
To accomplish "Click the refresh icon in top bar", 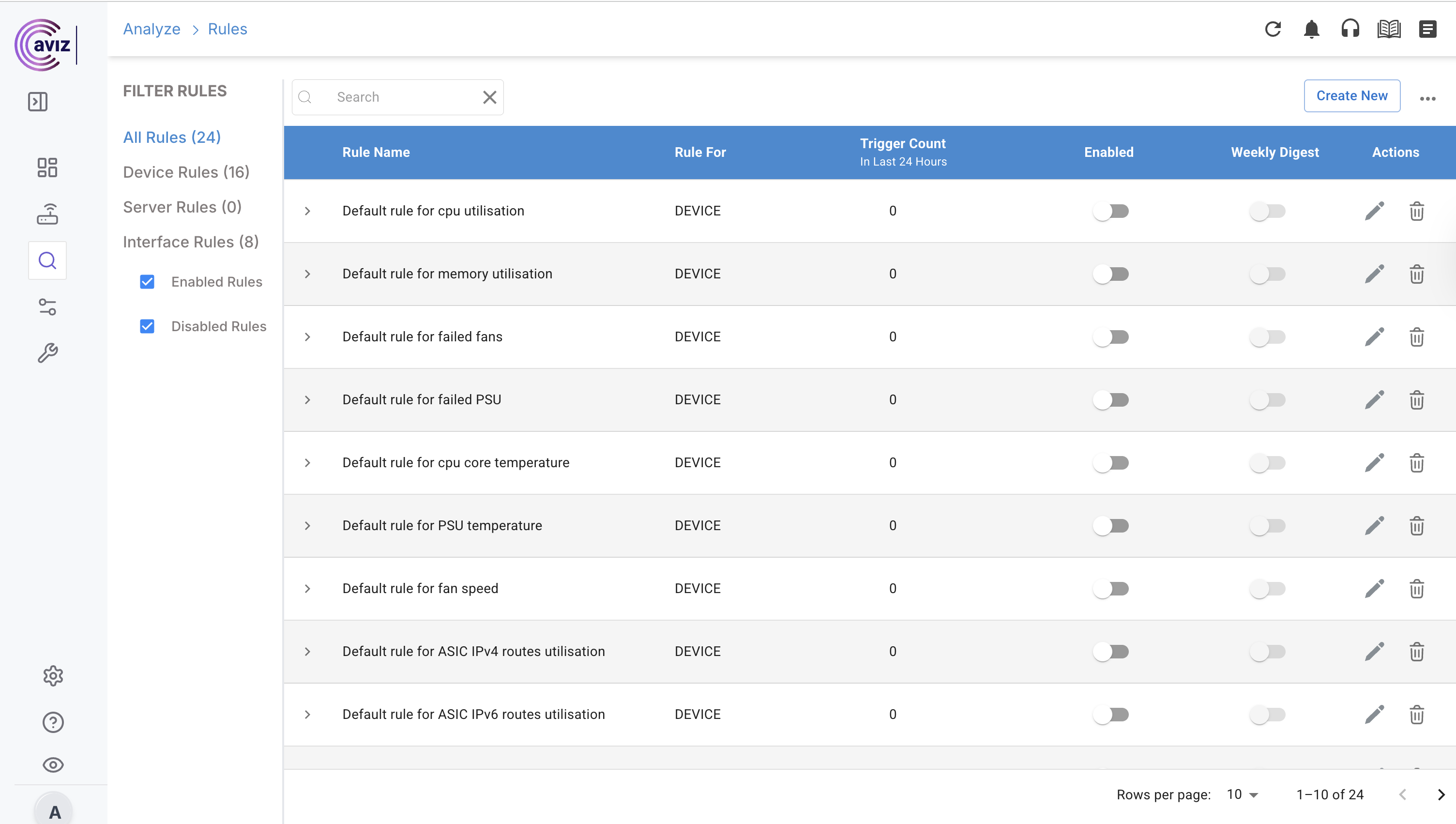I will coord(1273,29).
